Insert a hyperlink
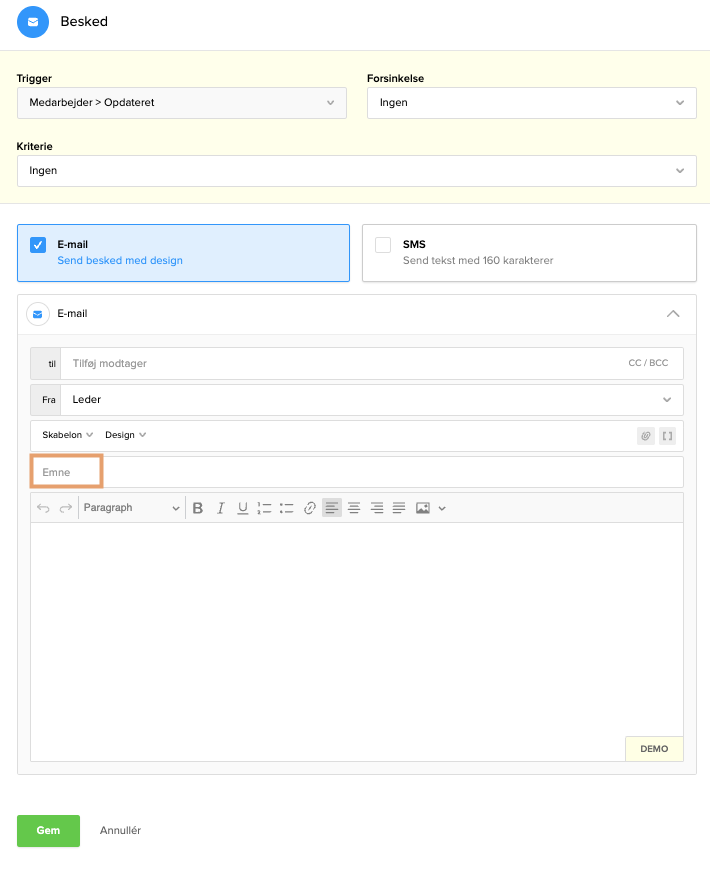 tap(310, 508)
